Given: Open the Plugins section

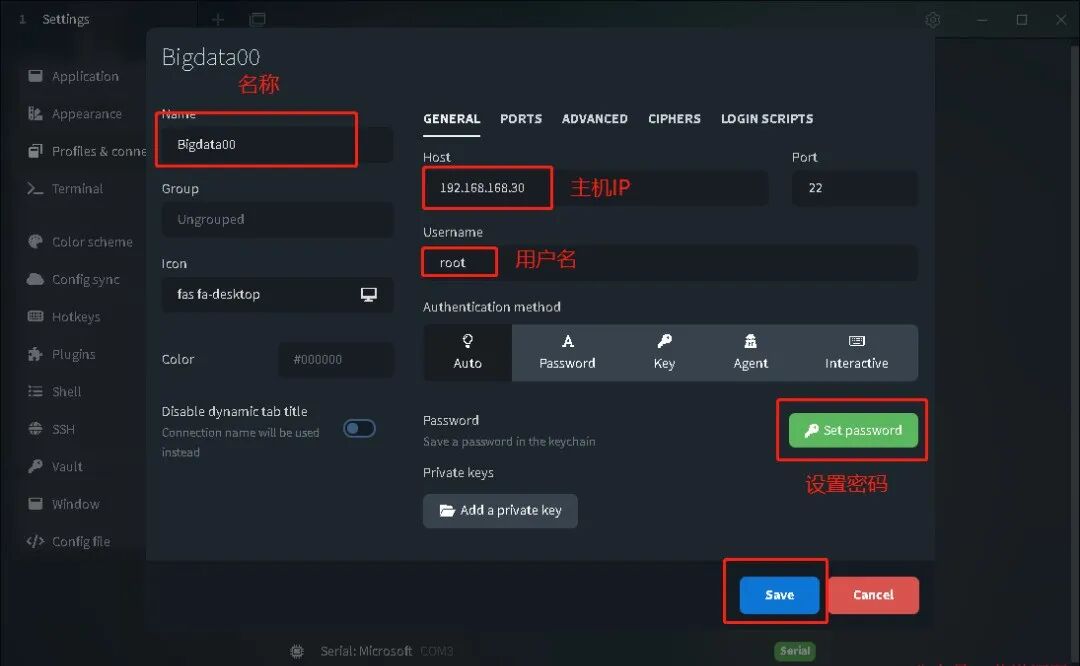Looking at the screenshot, I should (x=61, y=354).
